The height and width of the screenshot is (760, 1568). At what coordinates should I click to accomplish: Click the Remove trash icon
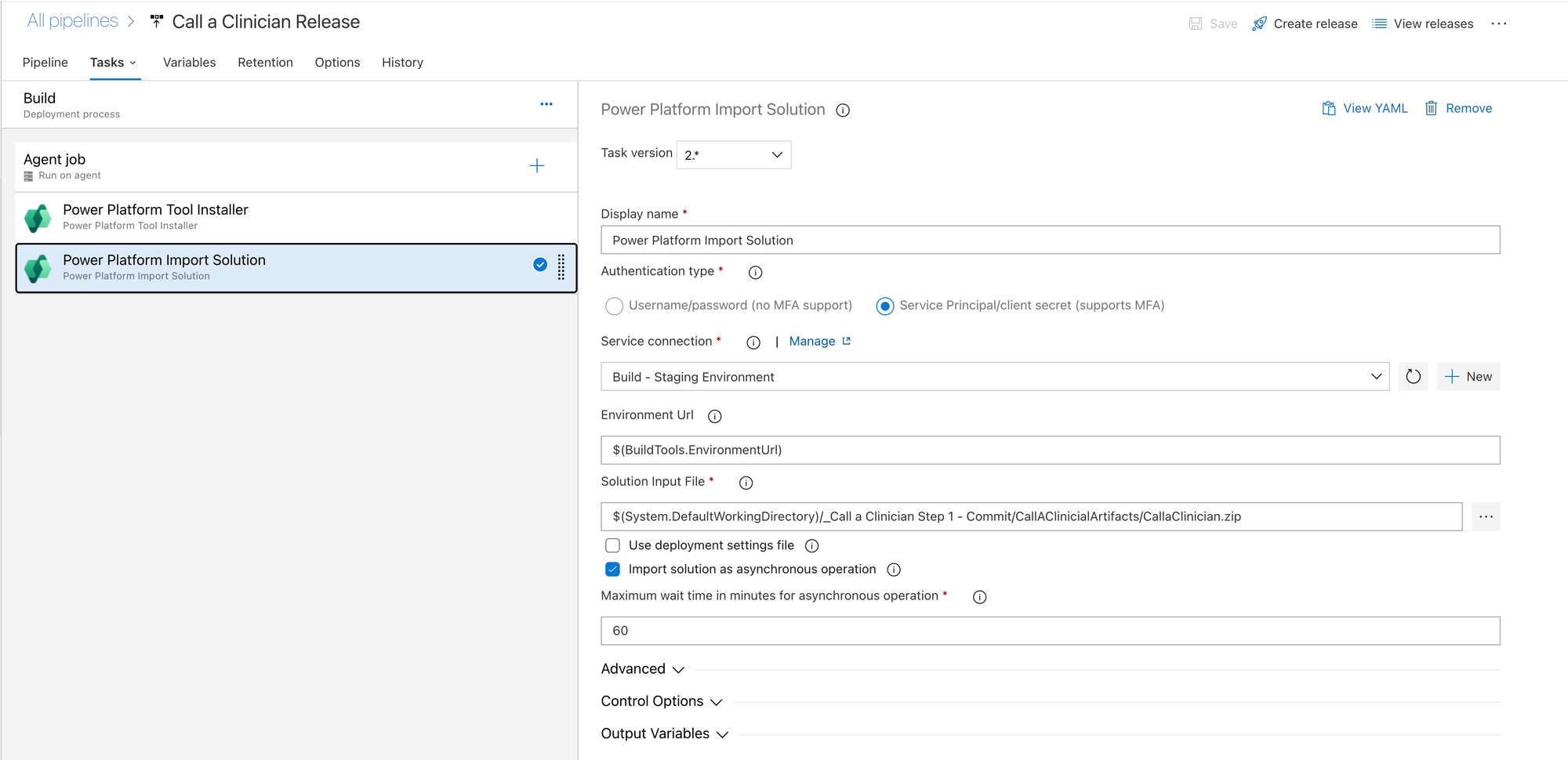(x=1431, y=109)
